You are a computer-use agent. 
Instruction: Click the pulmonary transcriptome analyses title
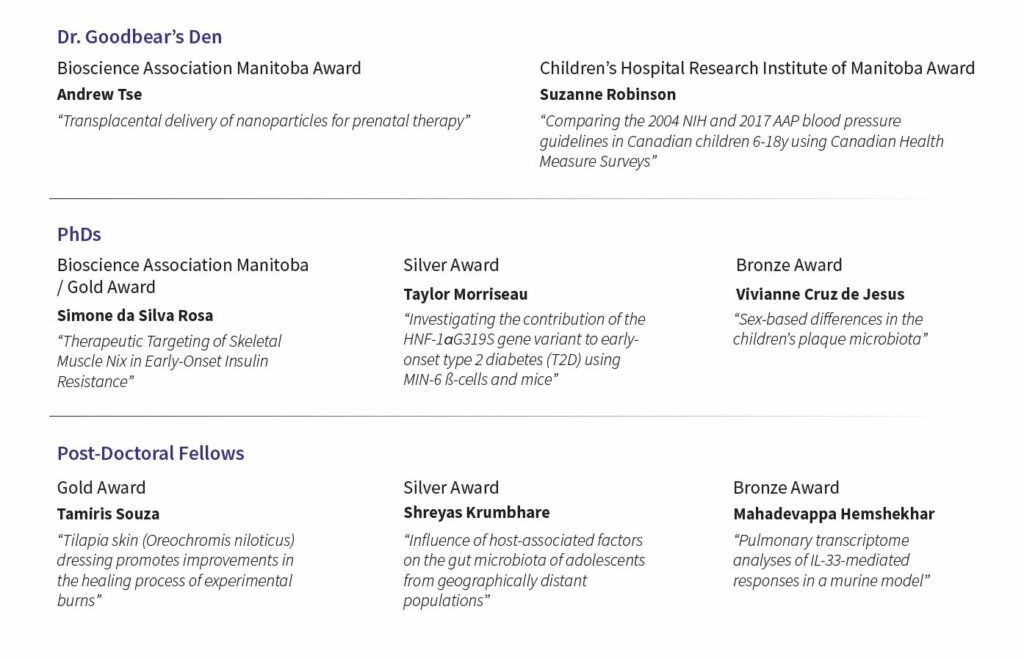pyautogui.click(x=832, y=560)
